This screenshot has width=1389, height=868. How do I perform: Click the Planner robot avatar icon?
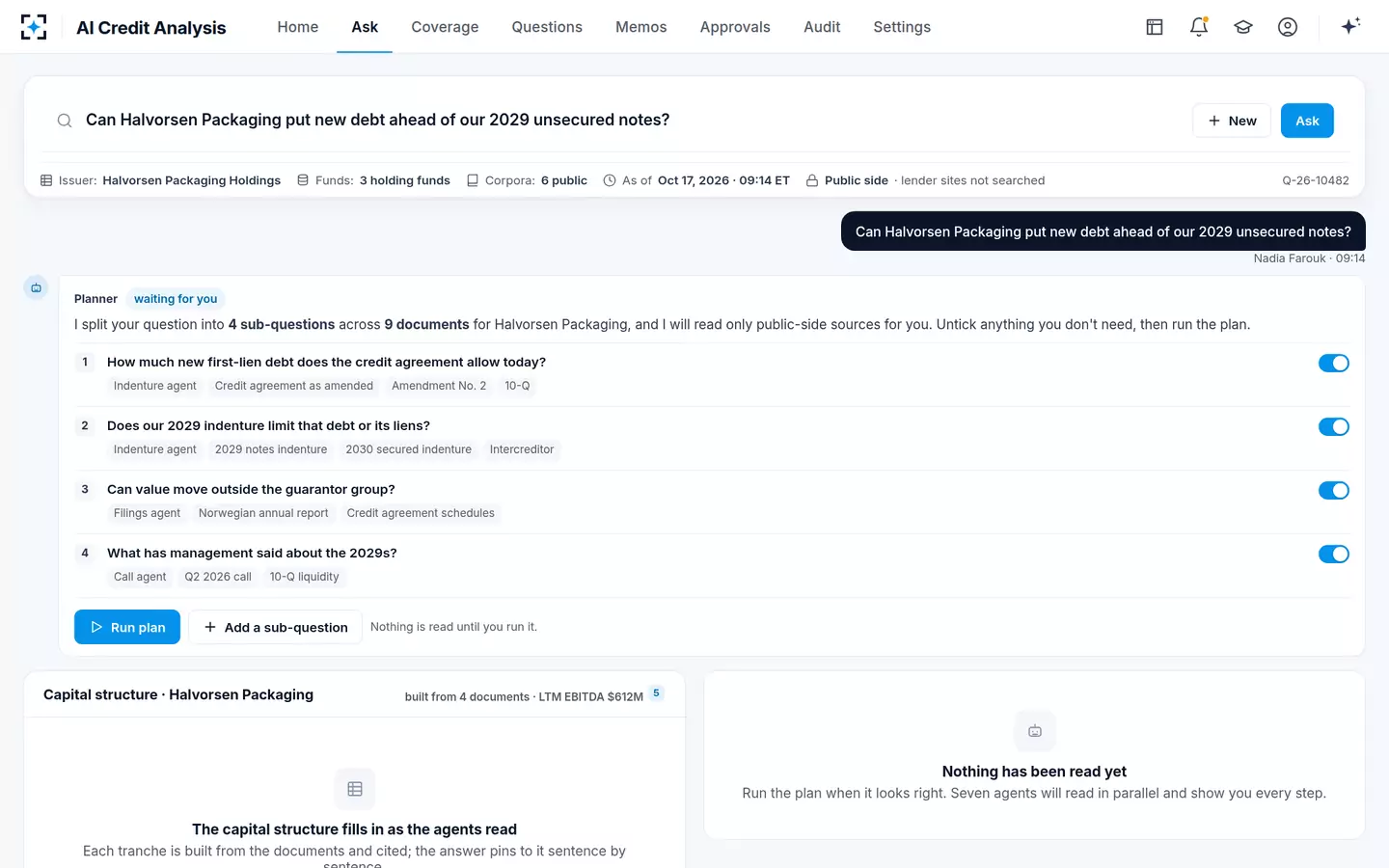coord(36,287)
